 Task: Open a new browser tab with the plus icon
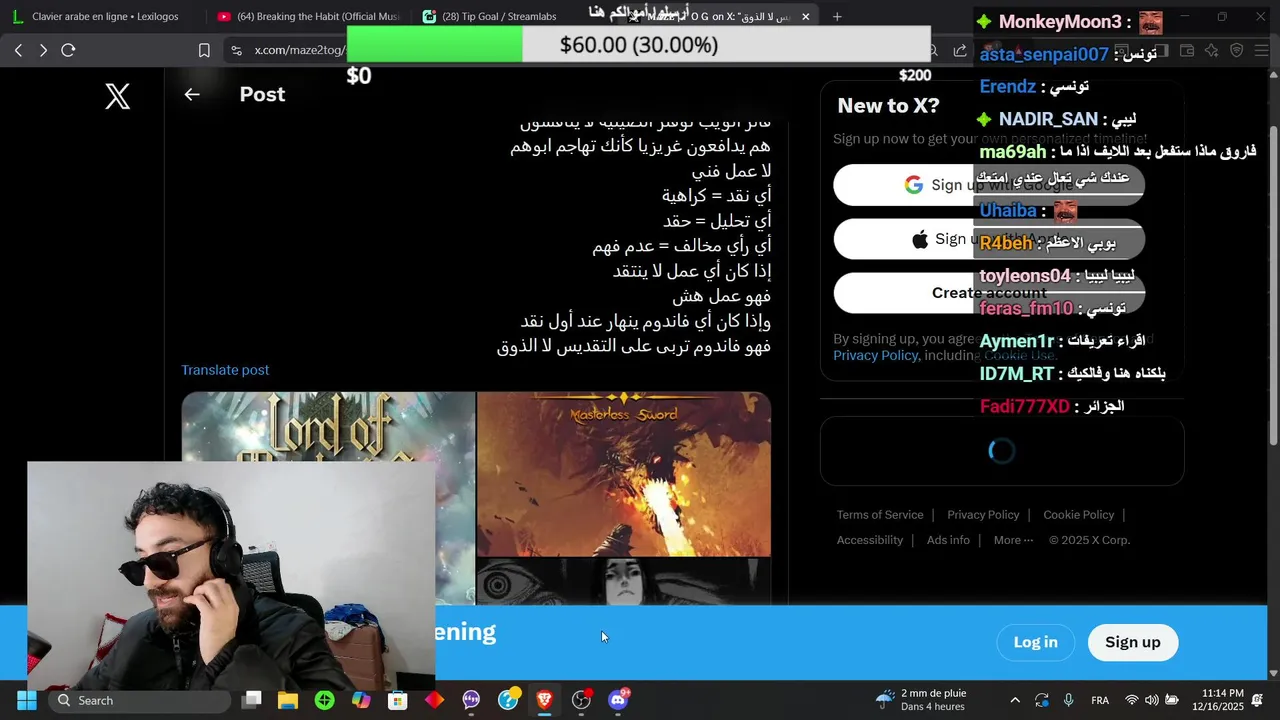click(x=837, y=16)
